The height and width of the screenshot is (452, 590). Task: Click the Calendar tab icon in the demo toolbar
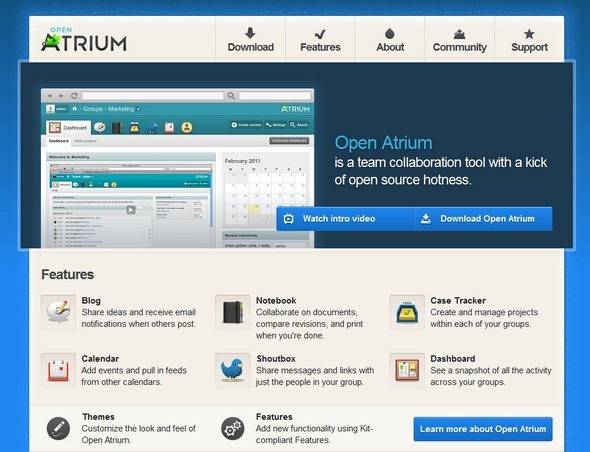click(169, 128)
